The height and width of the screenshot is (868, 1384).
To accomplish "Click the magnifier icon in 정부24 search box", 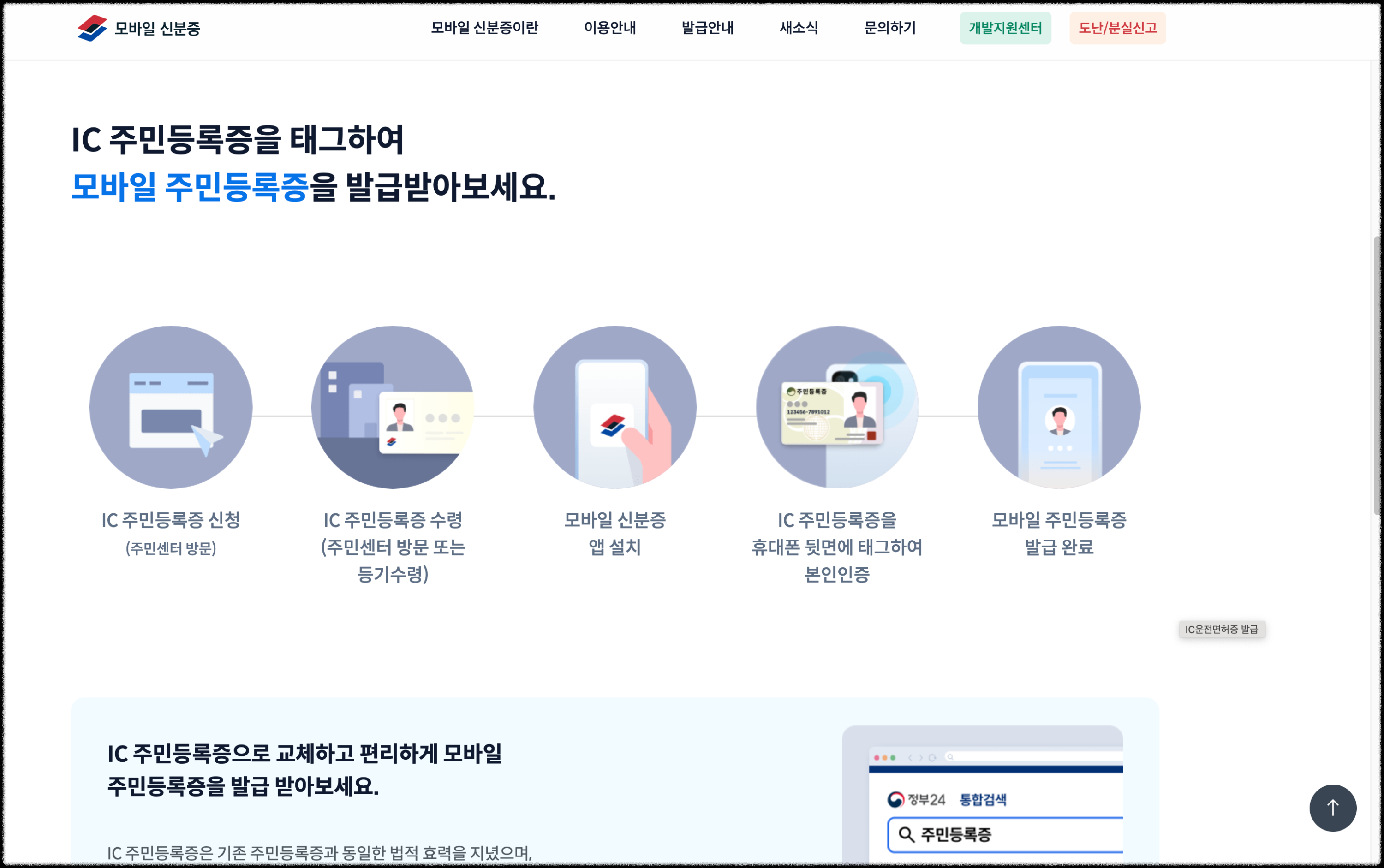I will coord(906,834).
